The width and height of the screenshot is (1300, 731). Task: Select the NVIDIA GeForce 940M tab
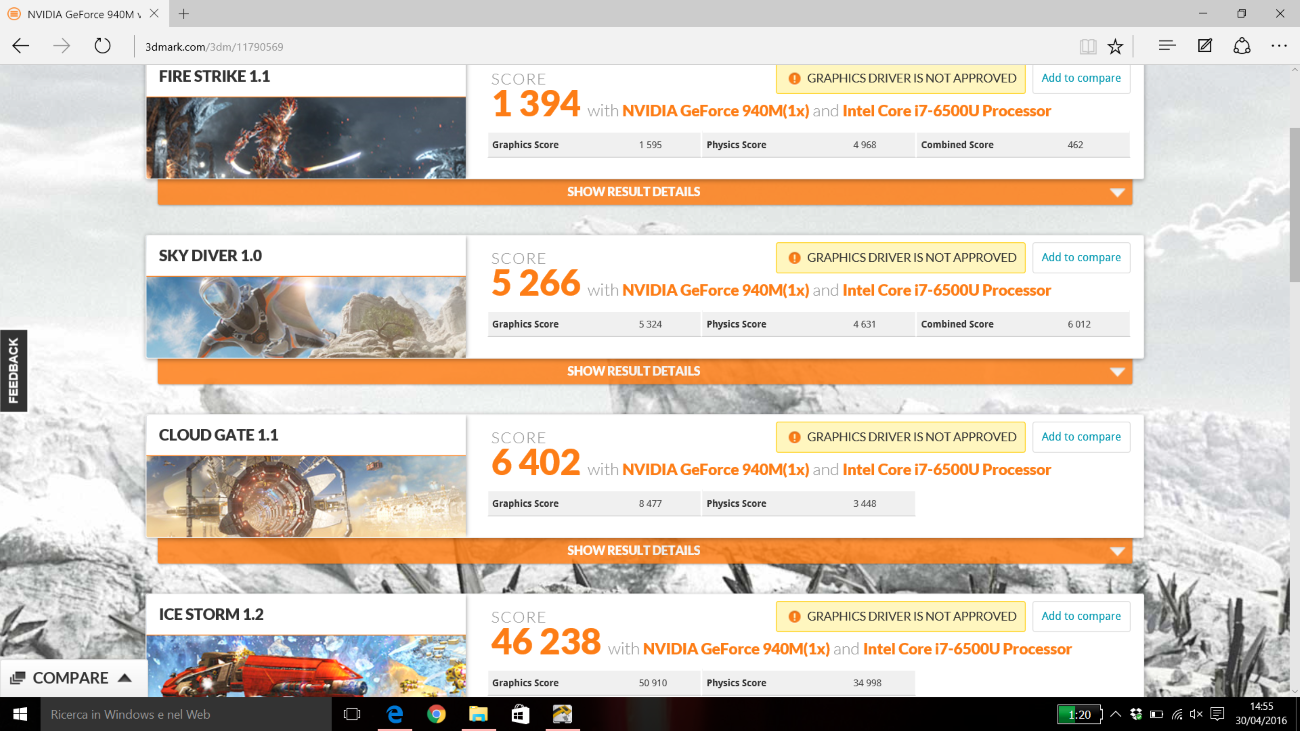coord(82,14)
